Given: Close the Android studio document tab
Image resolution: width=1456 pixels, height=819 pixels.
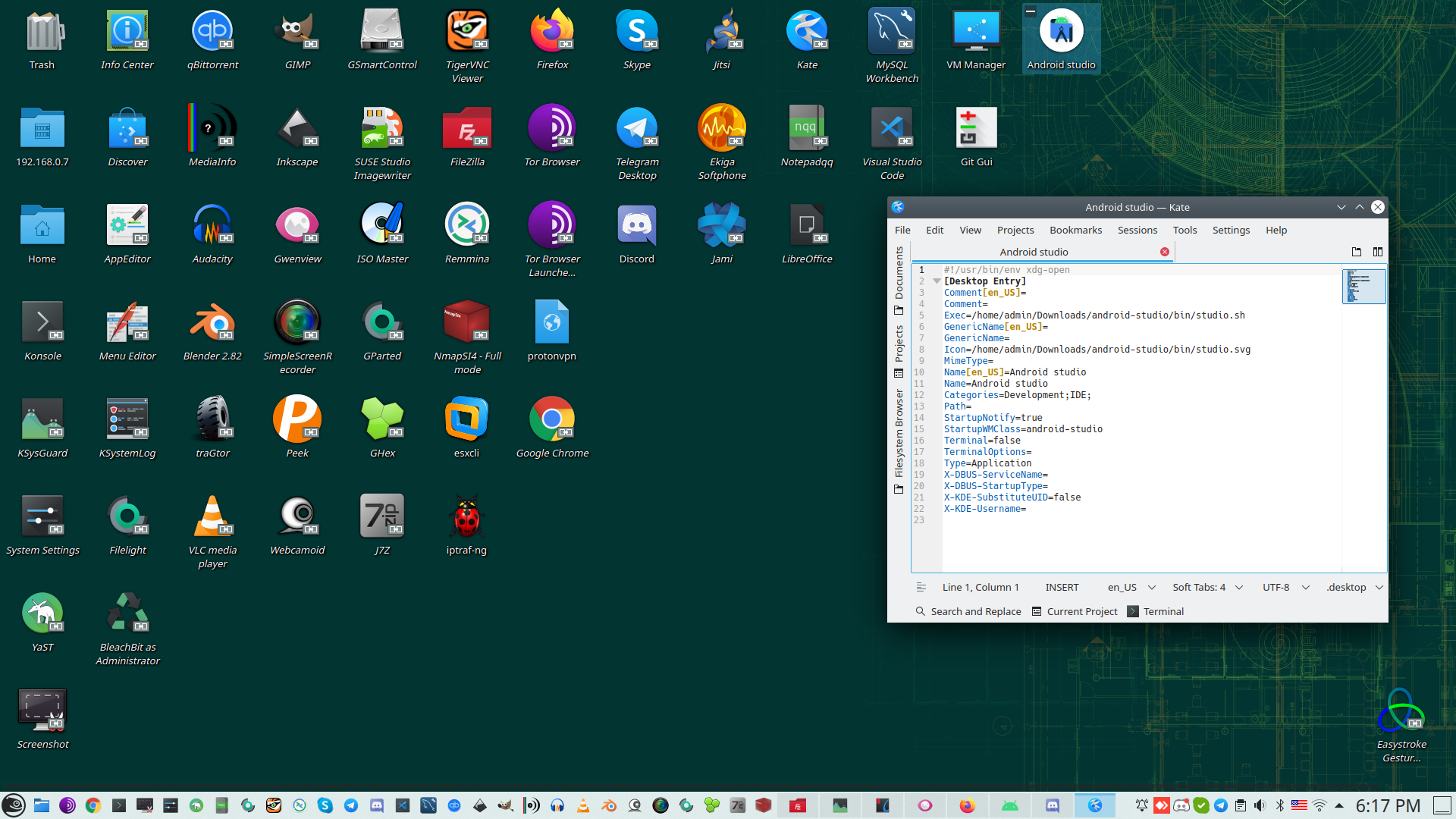Looking at the screenshot, I should (1165, 252).
